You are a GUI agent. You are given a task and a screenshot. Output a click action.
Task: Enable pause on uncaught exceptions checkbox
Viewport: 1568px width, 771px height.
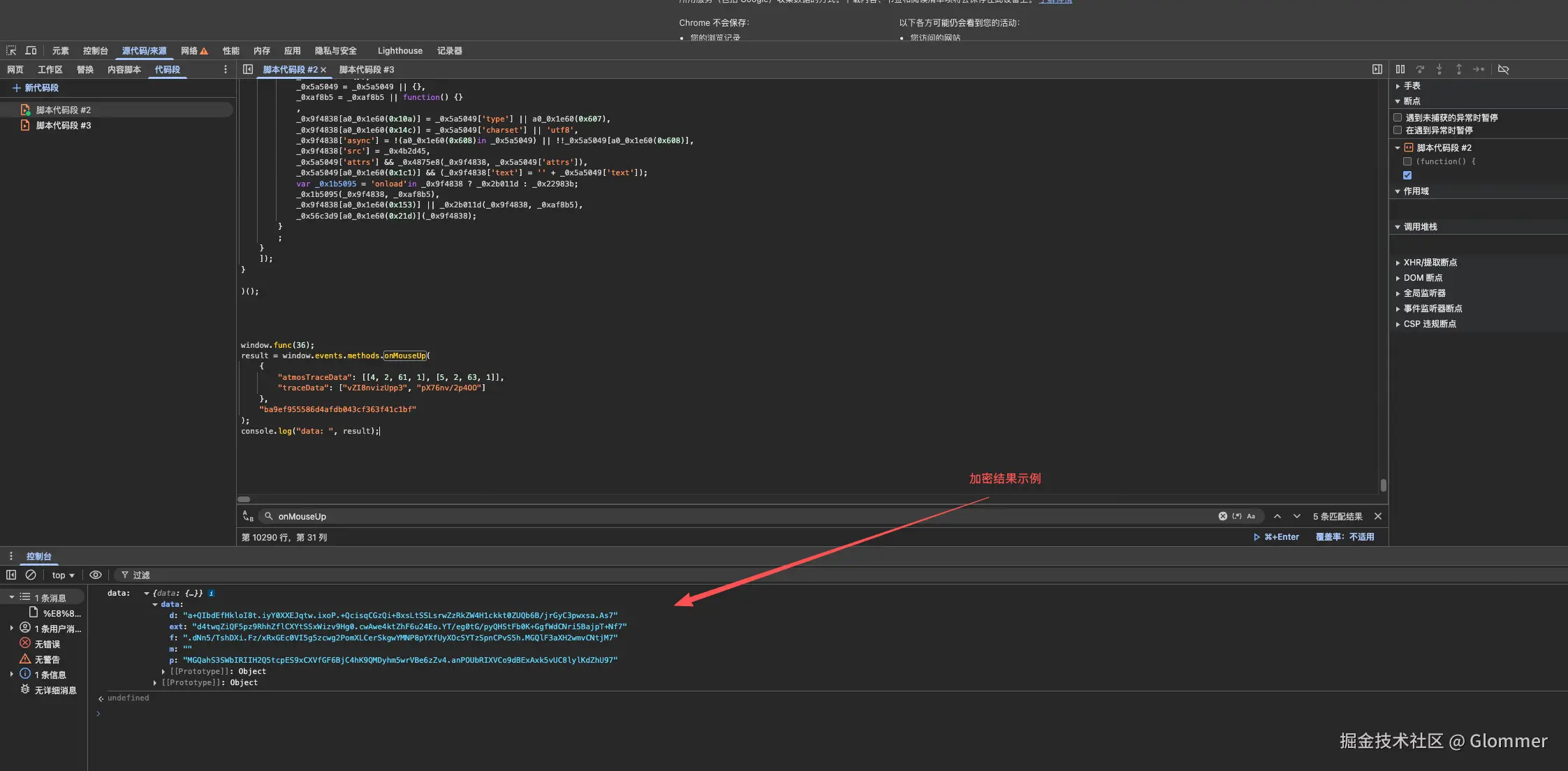(1398, 117)
